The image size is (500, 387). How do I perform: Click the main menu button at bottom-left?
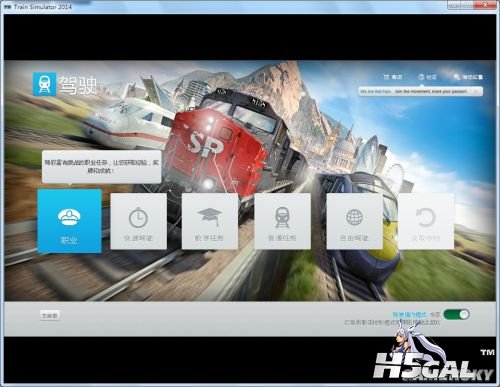tap(50, 315)
